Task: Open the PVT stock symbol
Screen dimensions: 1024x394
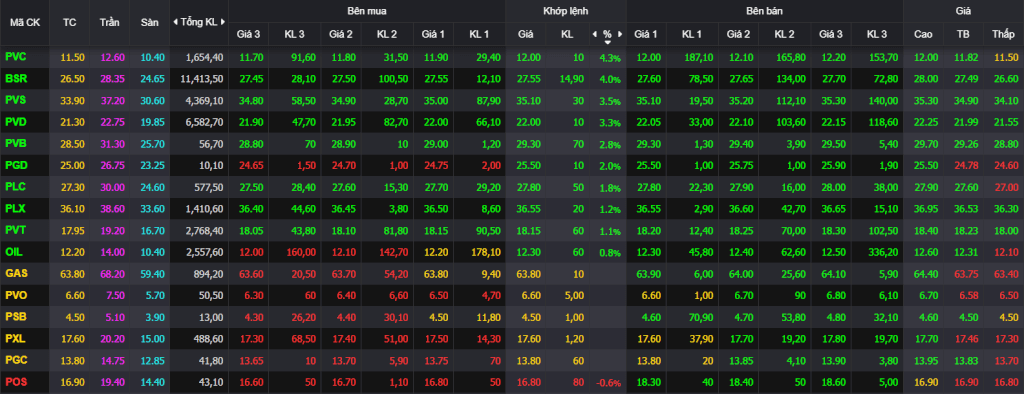Action: pos(15,230)
